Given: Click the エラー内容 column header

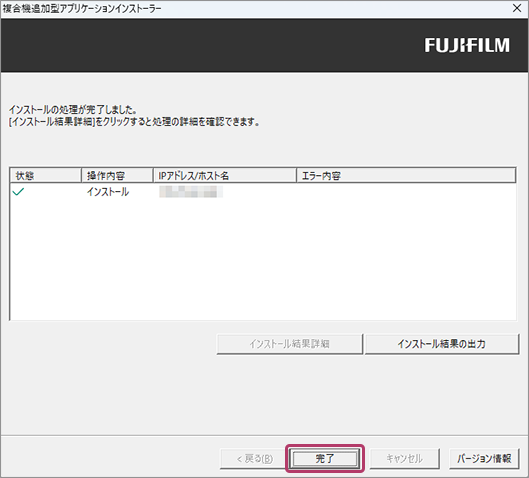Looking at the screenshot, I should [406, 175].
